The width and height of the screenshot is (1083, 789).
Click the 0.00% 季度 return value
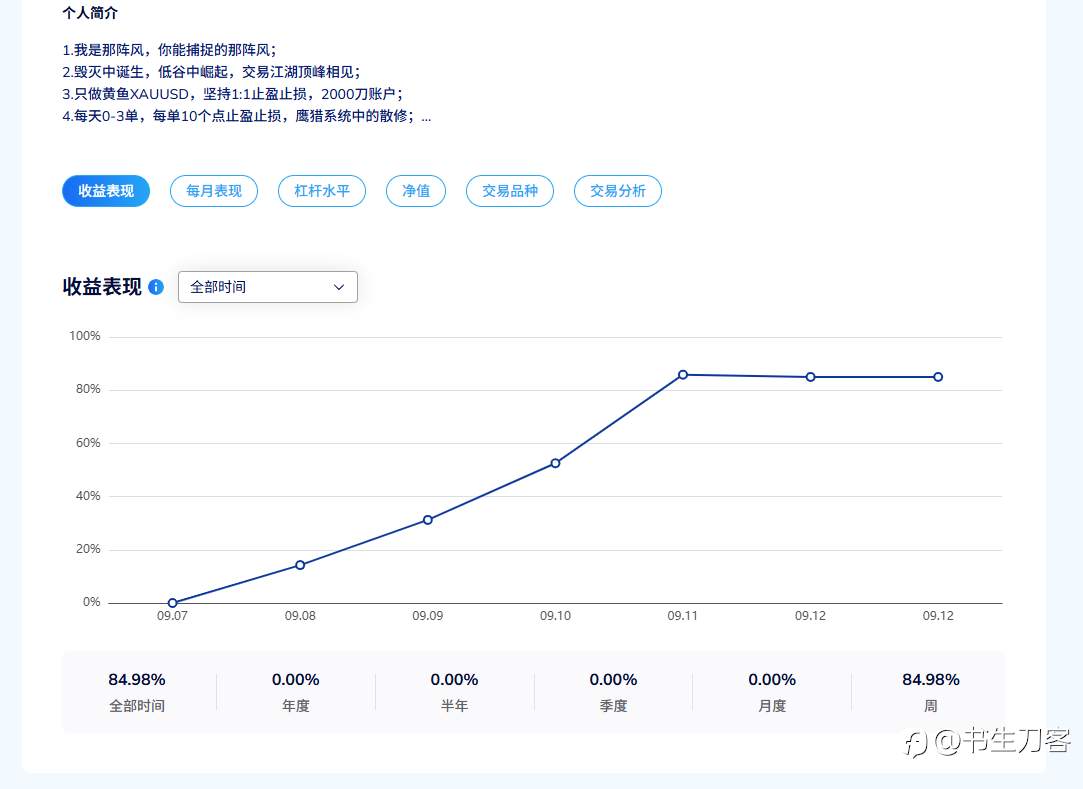(613, 680)
